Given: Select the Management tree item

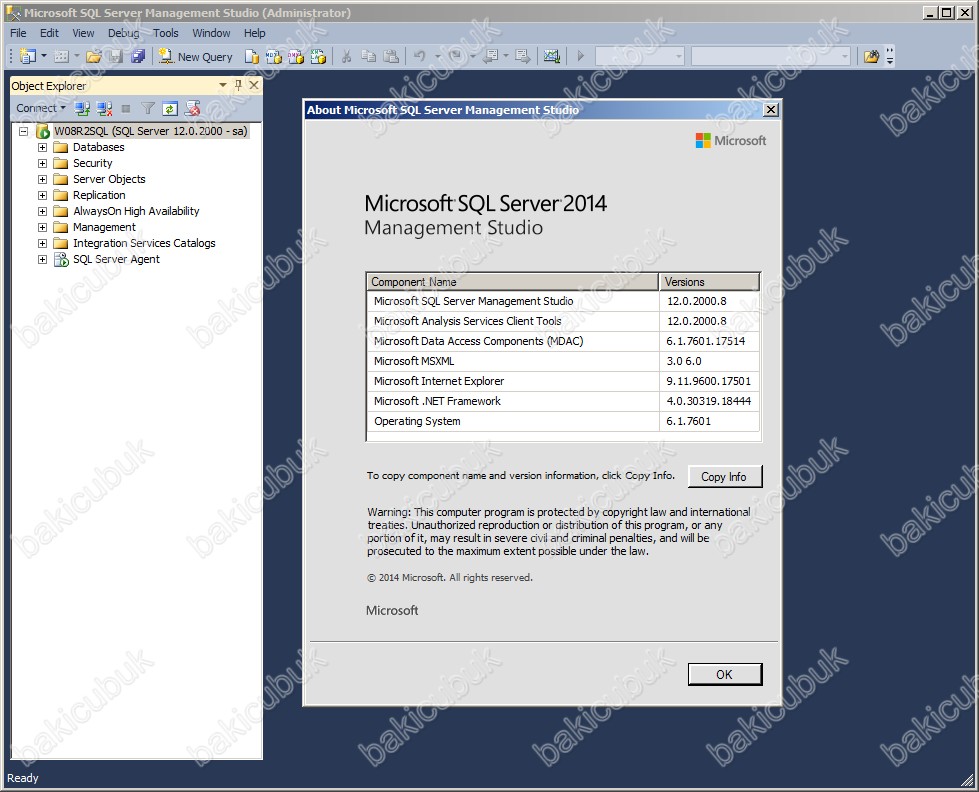Looking at the screenshot, I should point(104,227).
